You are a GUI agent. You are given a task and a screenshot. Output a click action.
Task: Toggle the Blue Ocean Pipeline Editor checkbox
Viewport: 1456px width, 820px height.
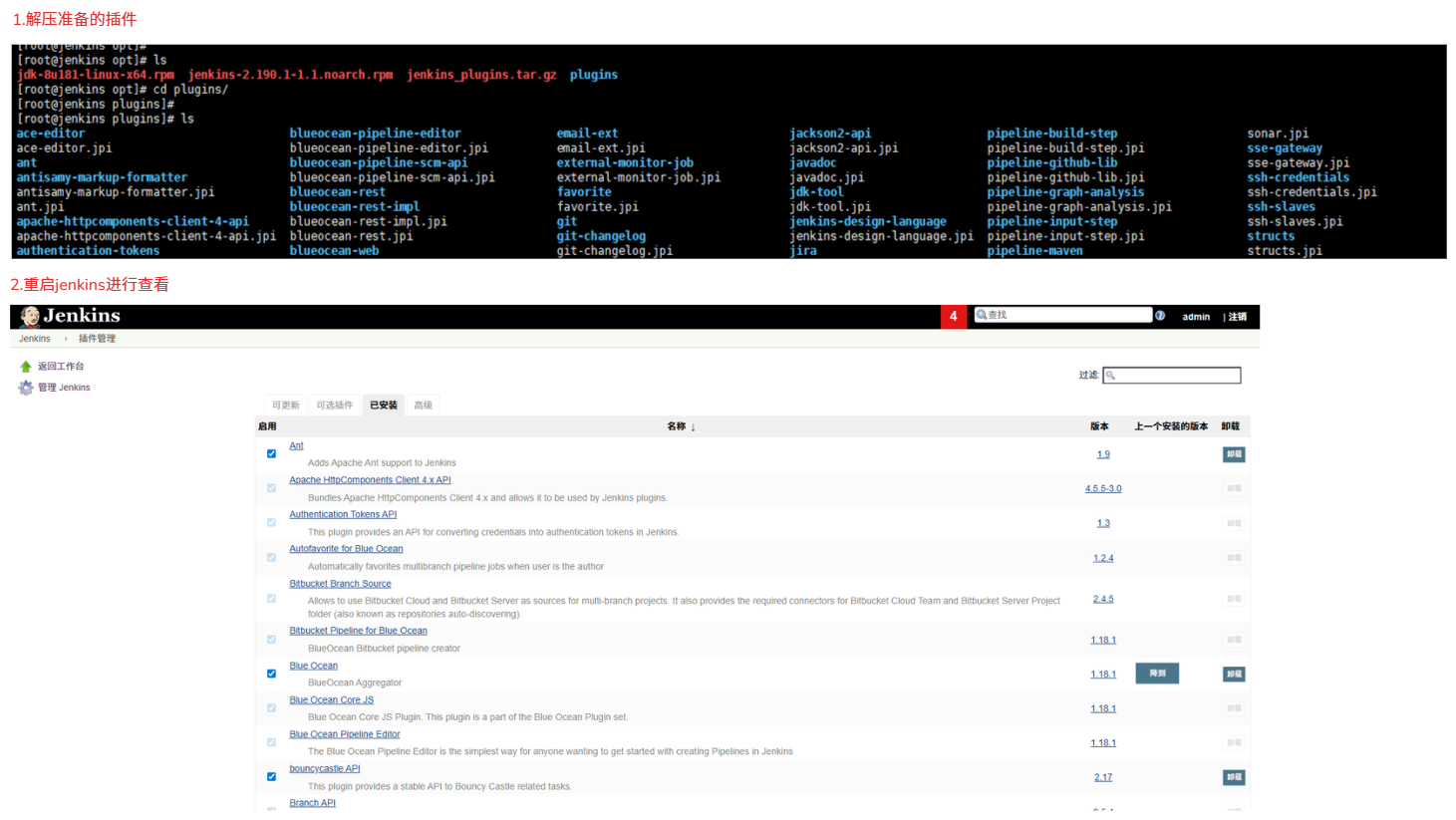click(271, 742)
